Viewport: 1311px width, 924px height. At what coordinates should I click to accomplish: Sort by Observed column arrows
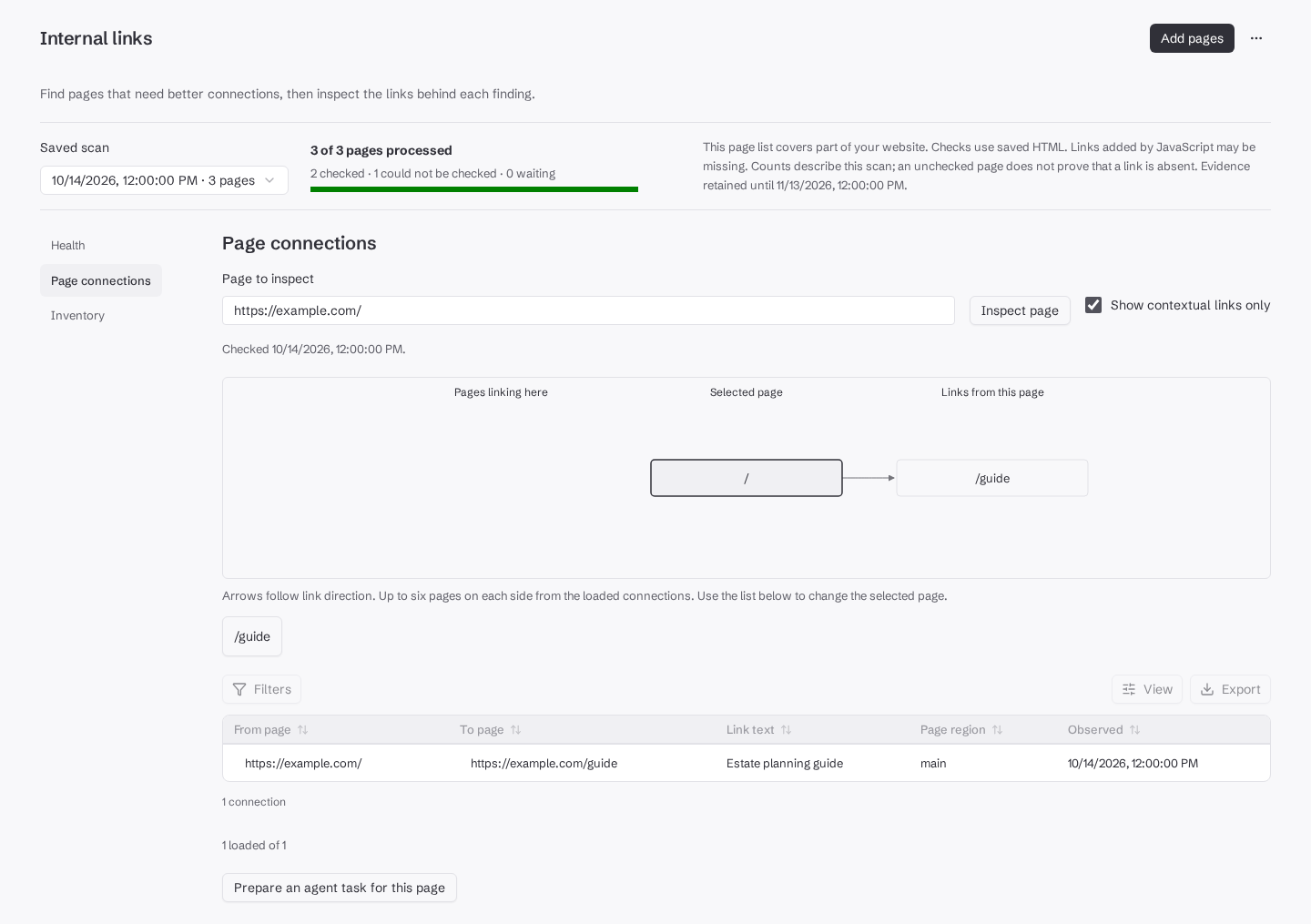[1135, 730]
